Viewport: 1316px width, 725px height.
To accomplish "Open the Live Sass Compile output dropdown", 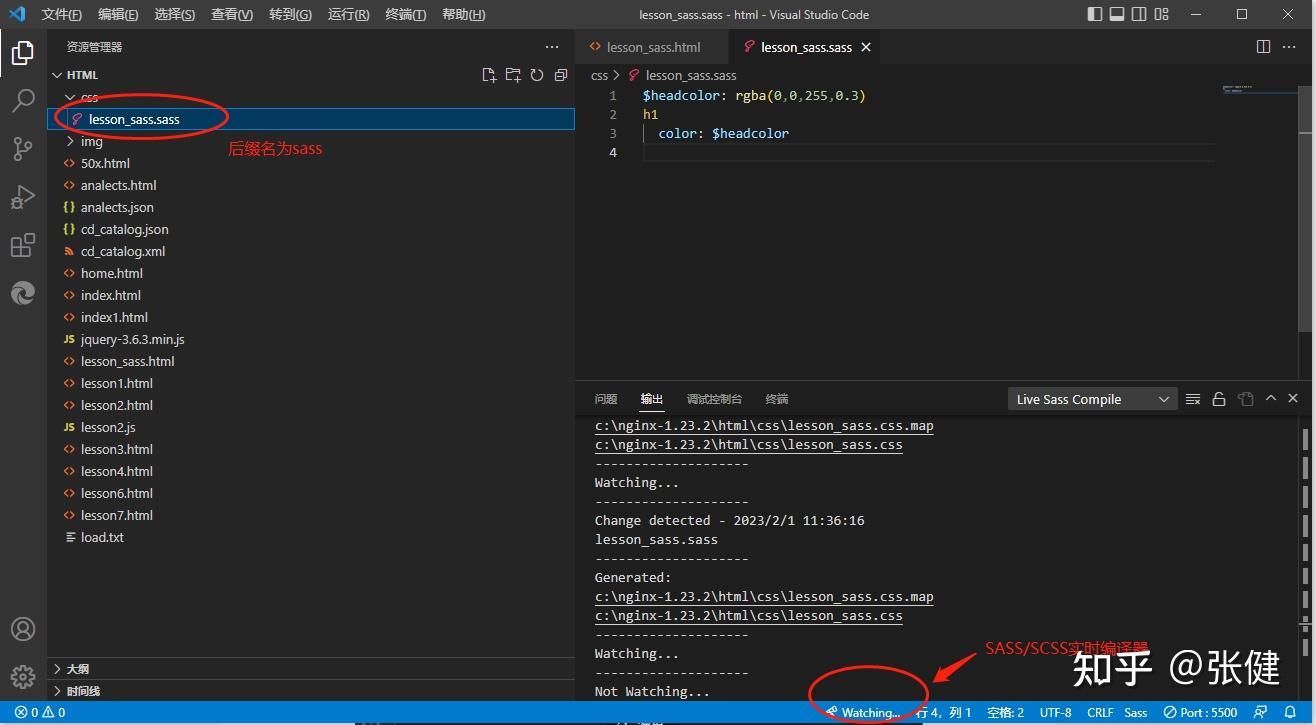I will click(1092, 399).
